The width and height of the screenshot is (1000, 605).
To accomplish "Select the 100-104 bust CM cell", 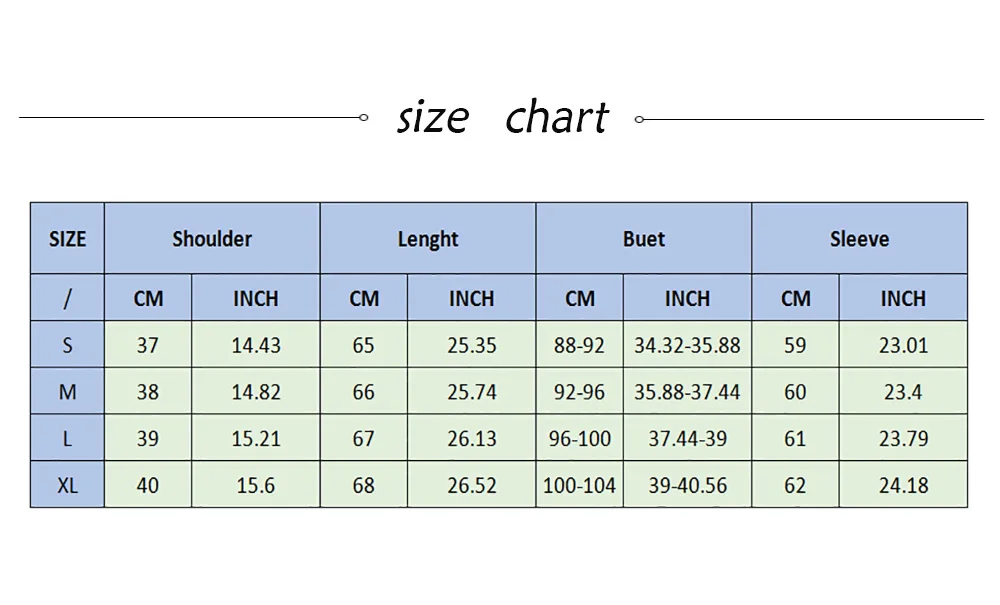I will coord(579,485).
